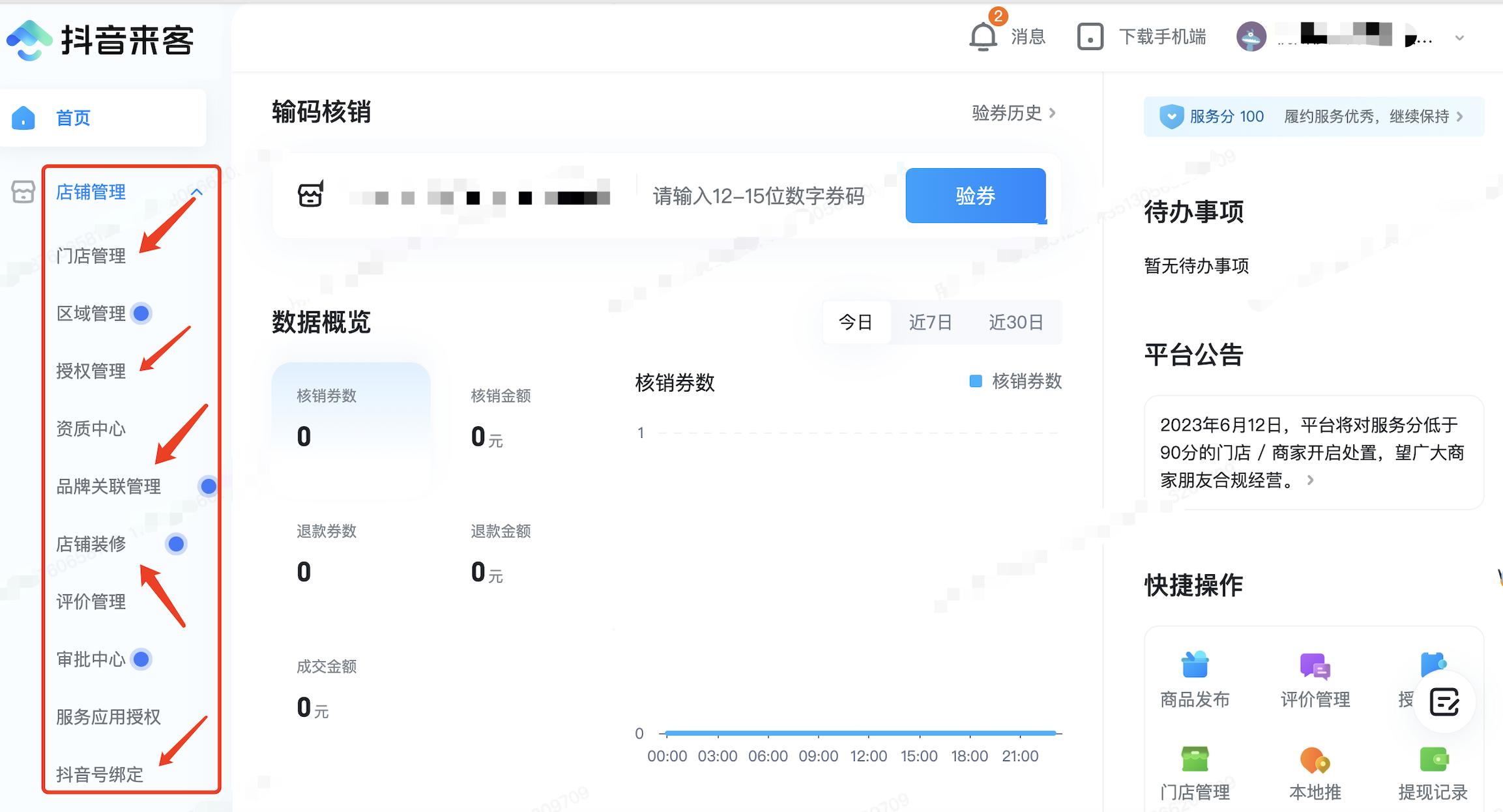This screenshot has height=812, width=1503.
Task: Open 评价管理 in quick actions
Action: pyautogui.click(x=1313, y=666)
